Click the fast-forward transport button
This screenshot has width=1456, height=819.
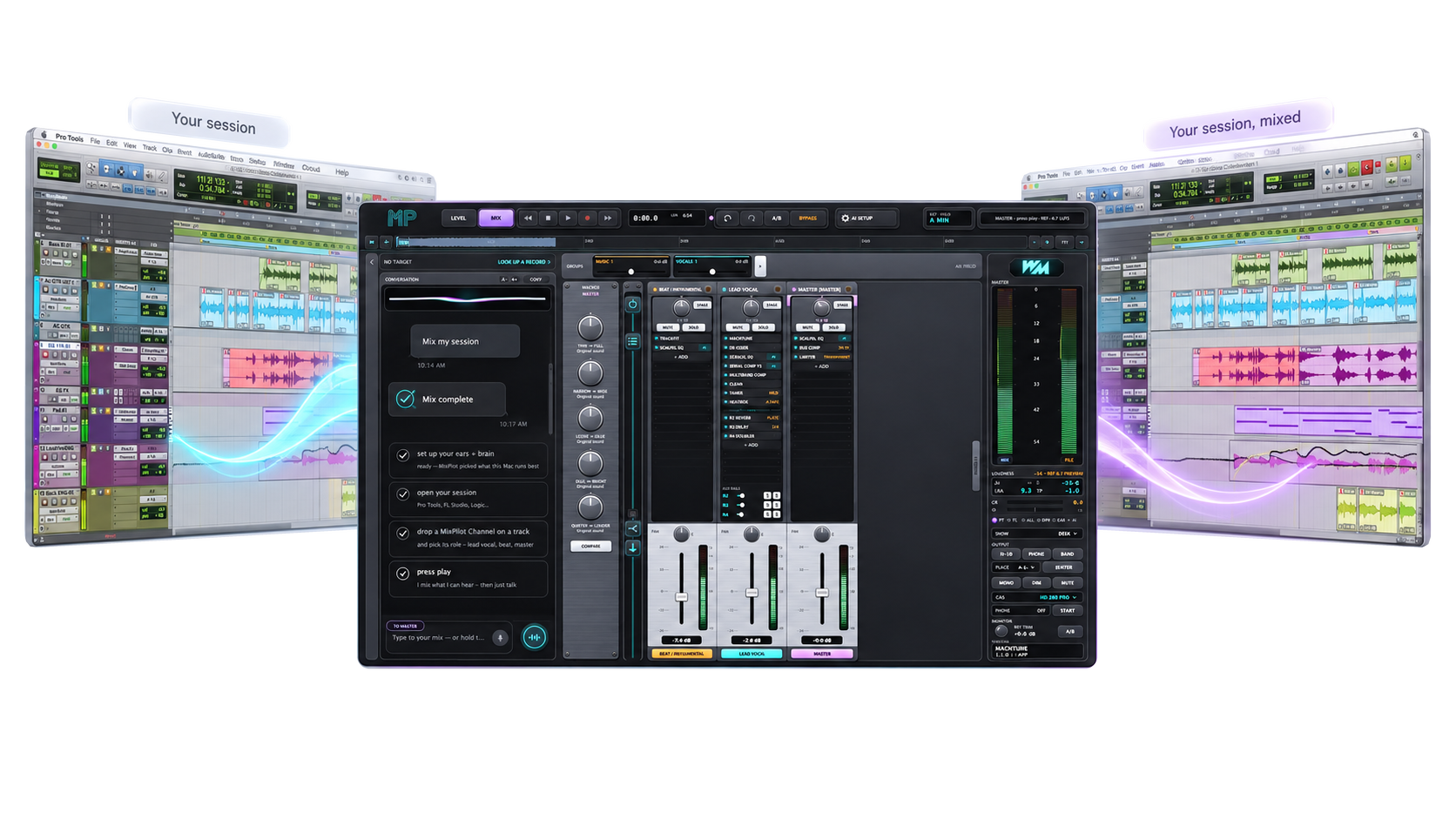tap(608, 218)
